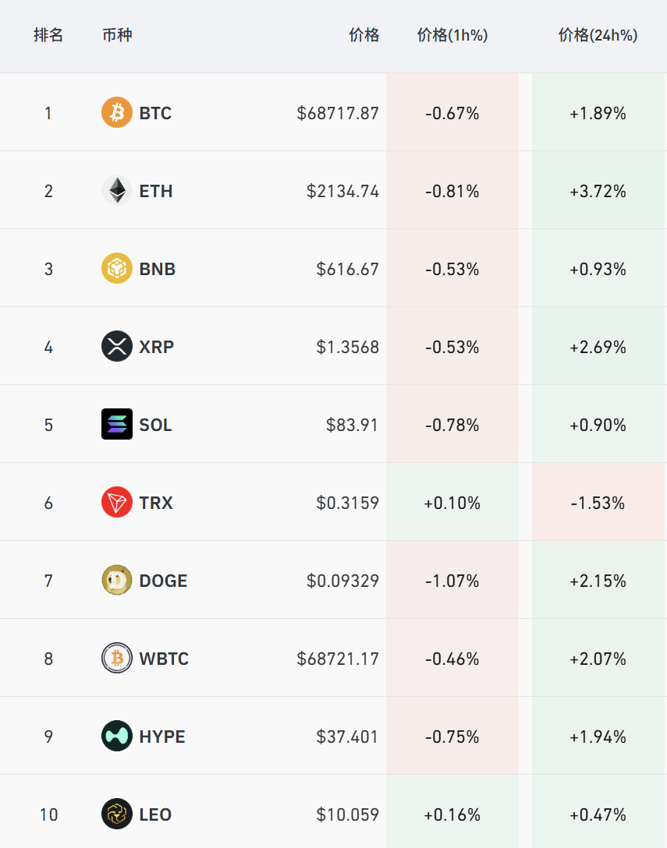Screen dimensions: 667x848
Task: Click TRX 24h change -1.53% cell
Action: pos(598,503)
